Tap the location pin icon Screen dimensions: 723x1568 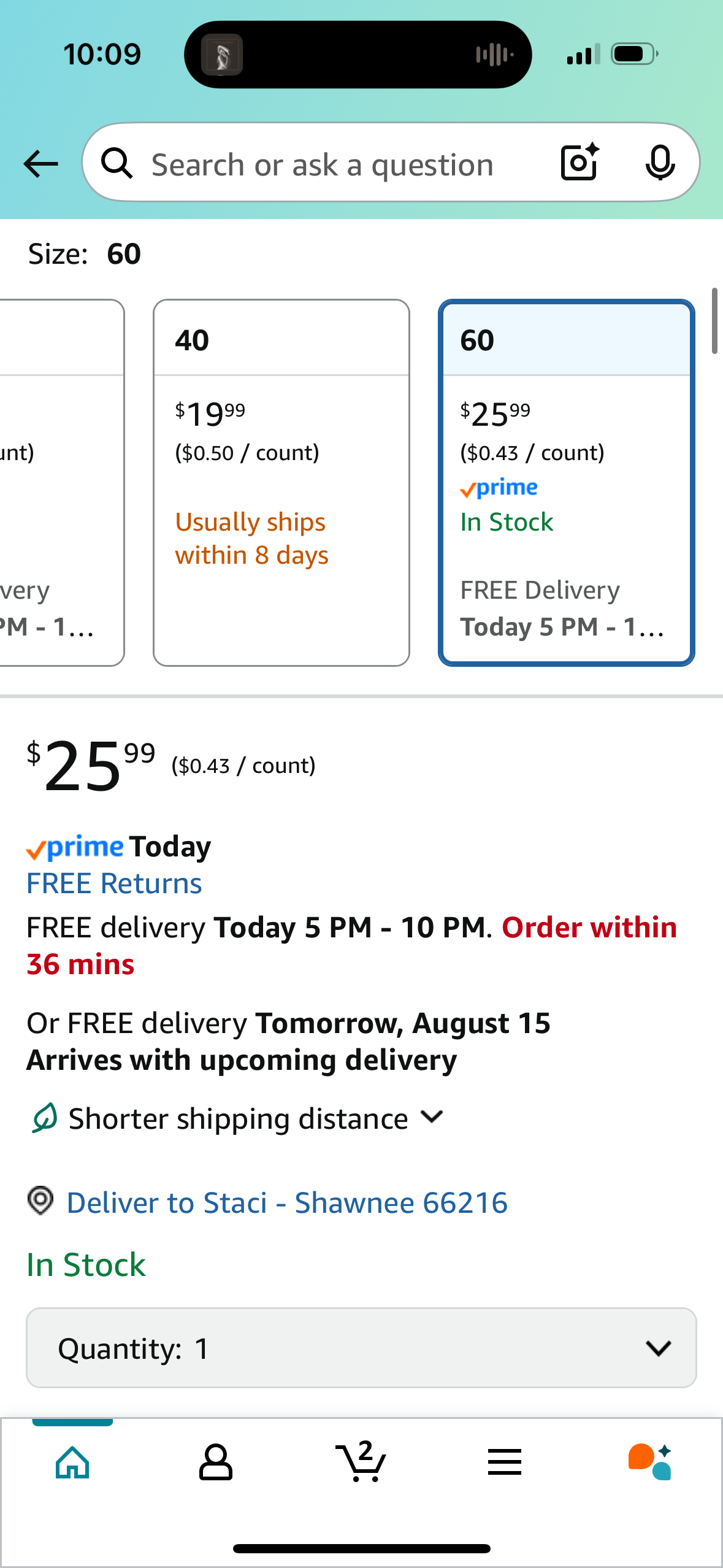coord(40,1201)
